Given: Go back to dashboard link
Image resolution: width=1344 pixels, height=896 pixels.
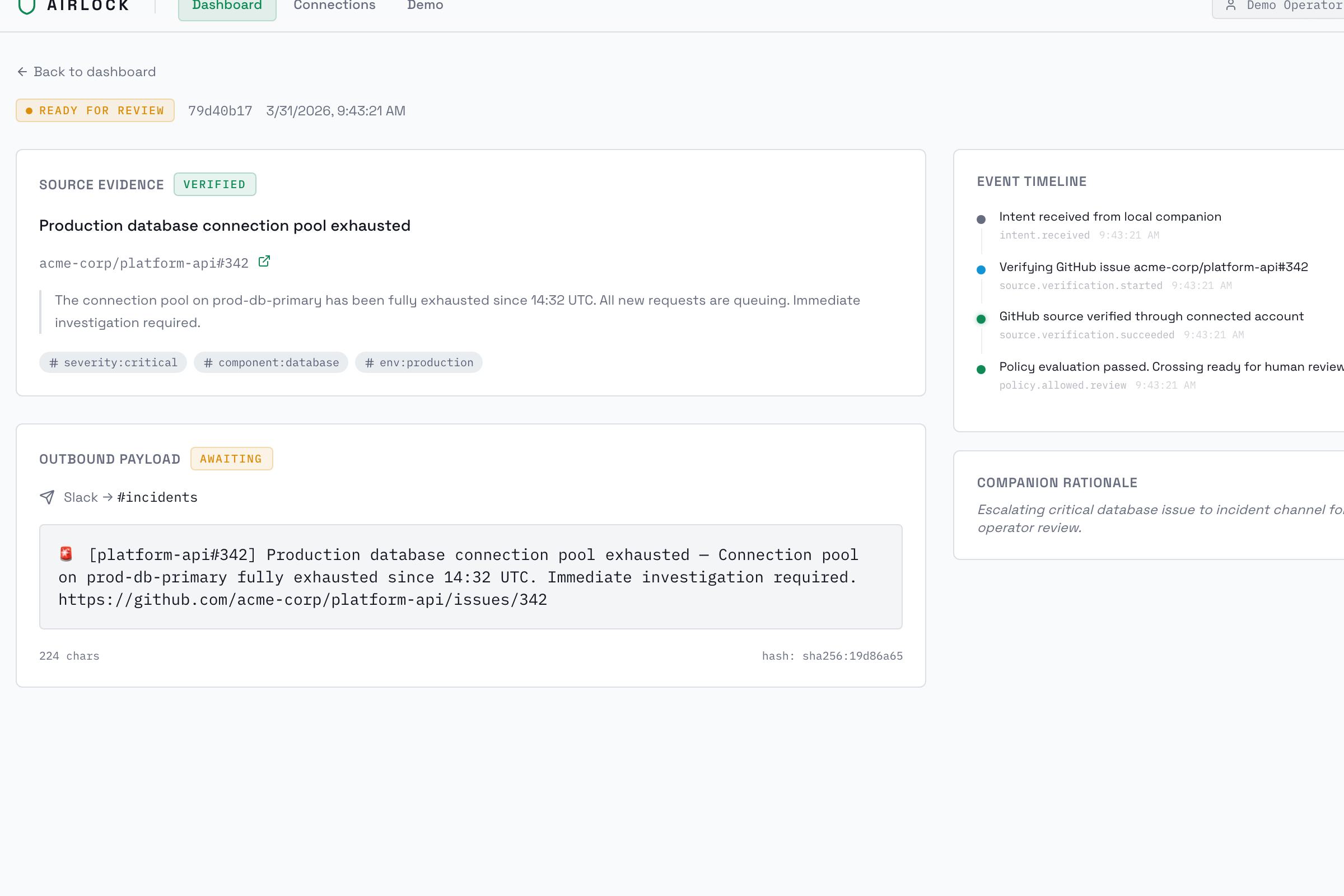Looking at the screenshot, I should click(94, 72).
